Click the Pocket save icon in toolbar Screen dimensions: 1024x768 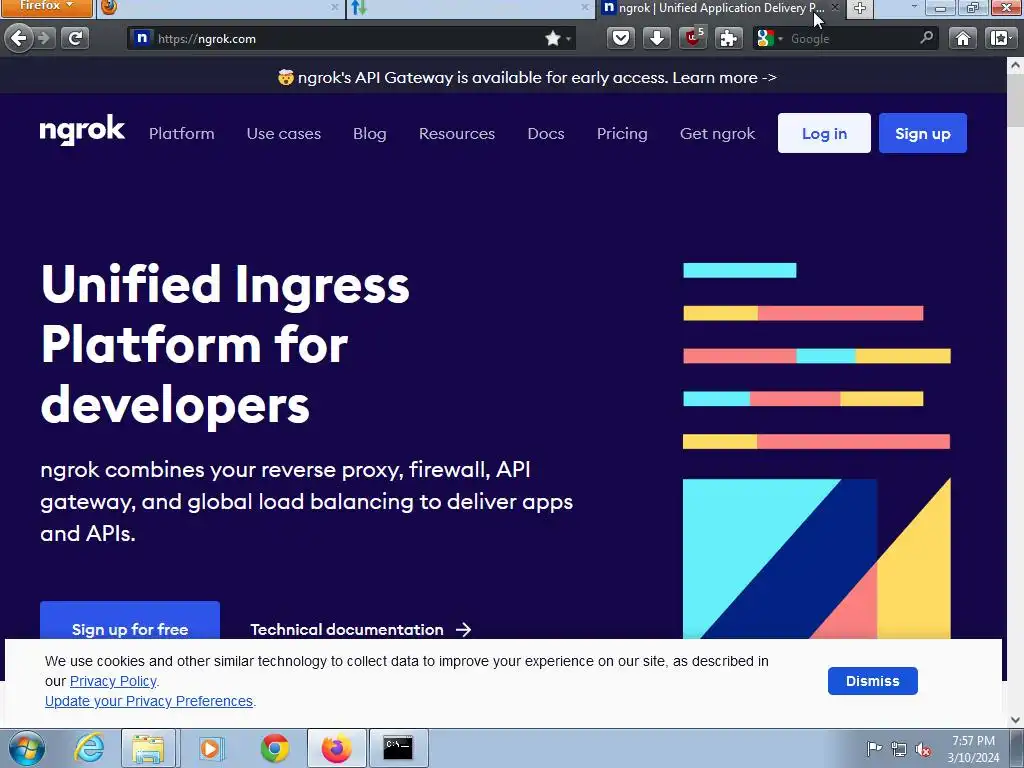620,39
